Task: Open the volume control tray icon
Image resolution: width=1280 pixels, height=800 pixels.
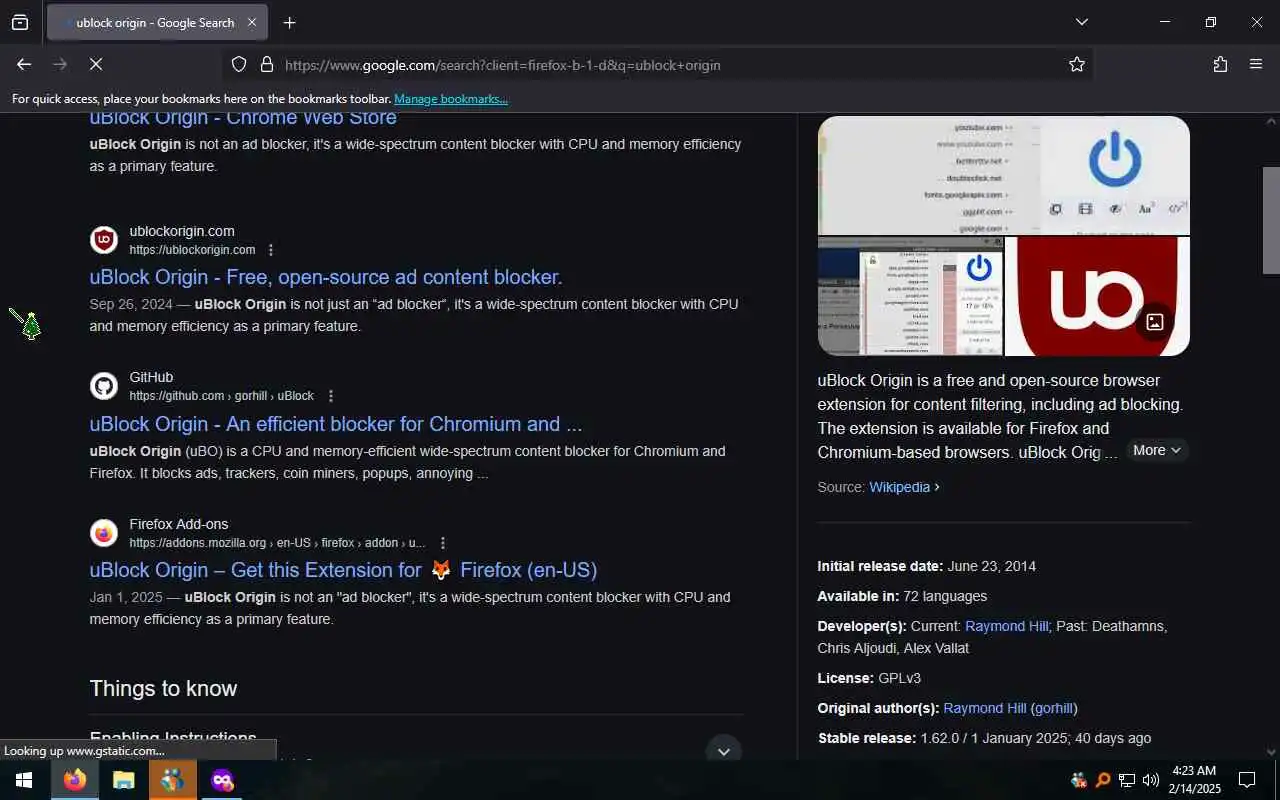Action: pyautogui.click(x=1151, y=780)
